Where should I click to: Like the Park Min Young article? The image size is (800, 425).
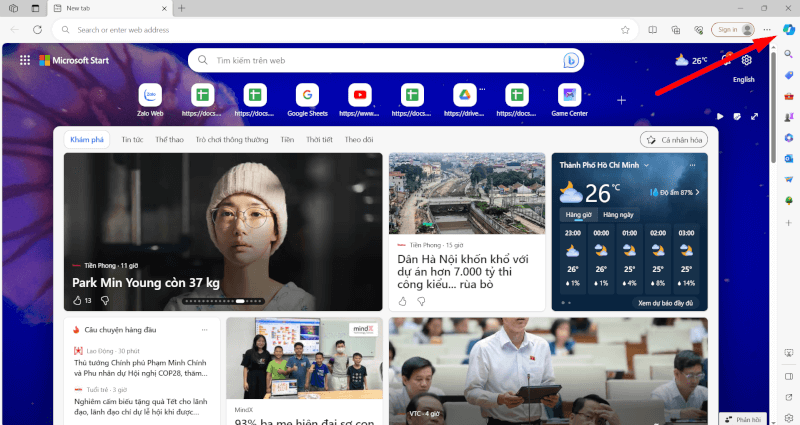(77, 300)
